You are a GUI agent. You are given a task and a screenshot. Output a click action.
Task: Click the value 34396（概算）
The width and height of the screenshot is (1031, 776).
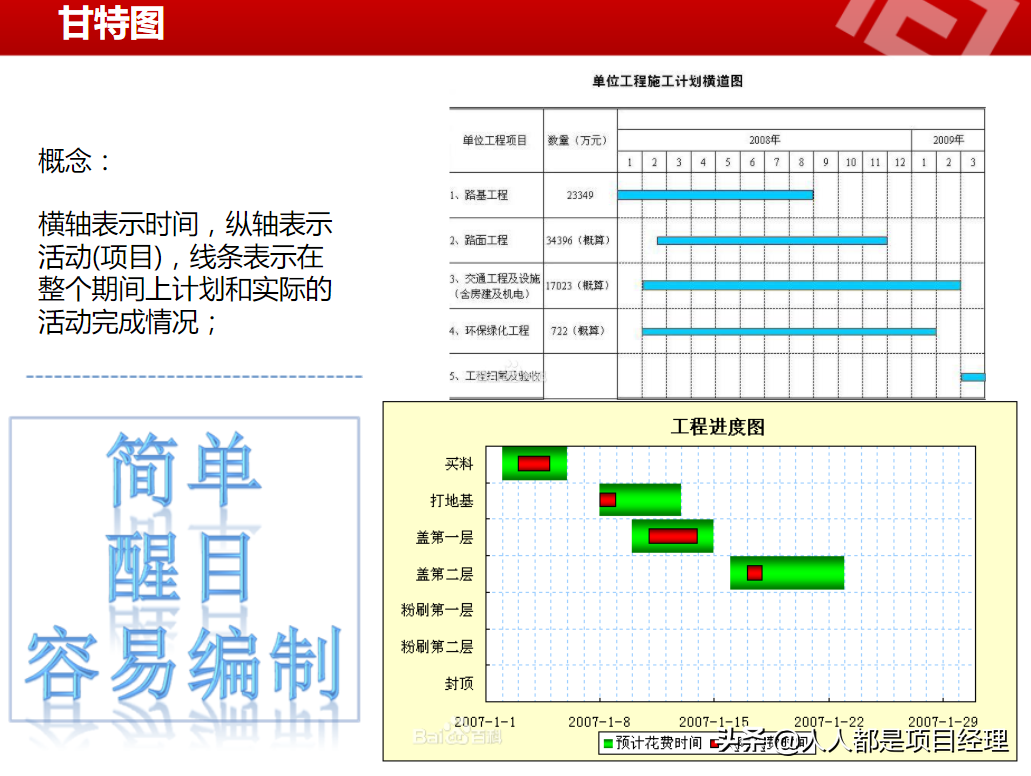coord(579,240)
